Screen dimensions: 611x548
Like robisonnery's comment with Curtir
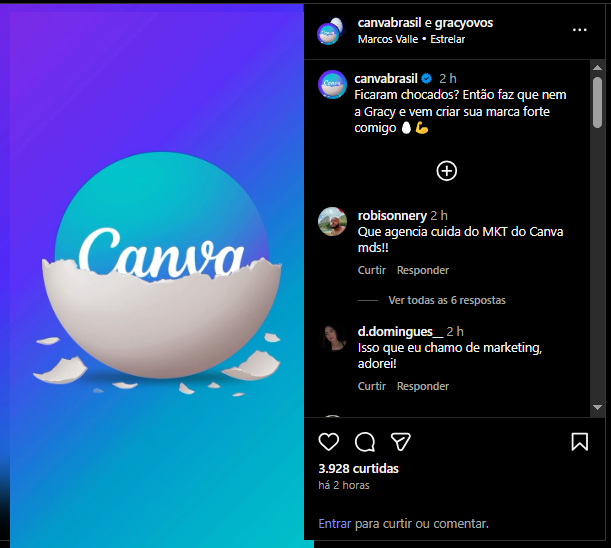(x=372, y=270)
